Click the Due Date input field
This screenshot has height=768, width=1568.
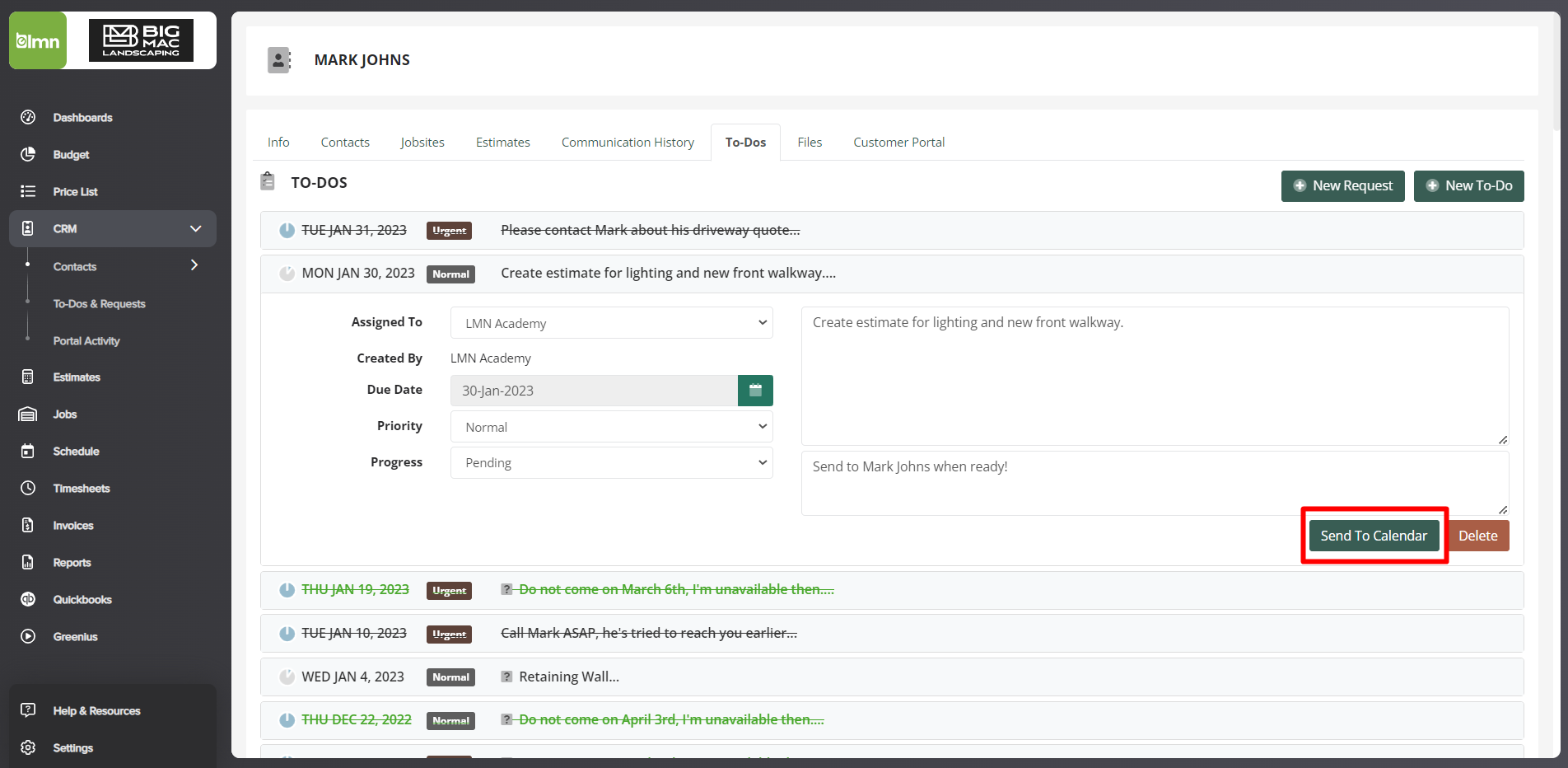pos(594,391)
